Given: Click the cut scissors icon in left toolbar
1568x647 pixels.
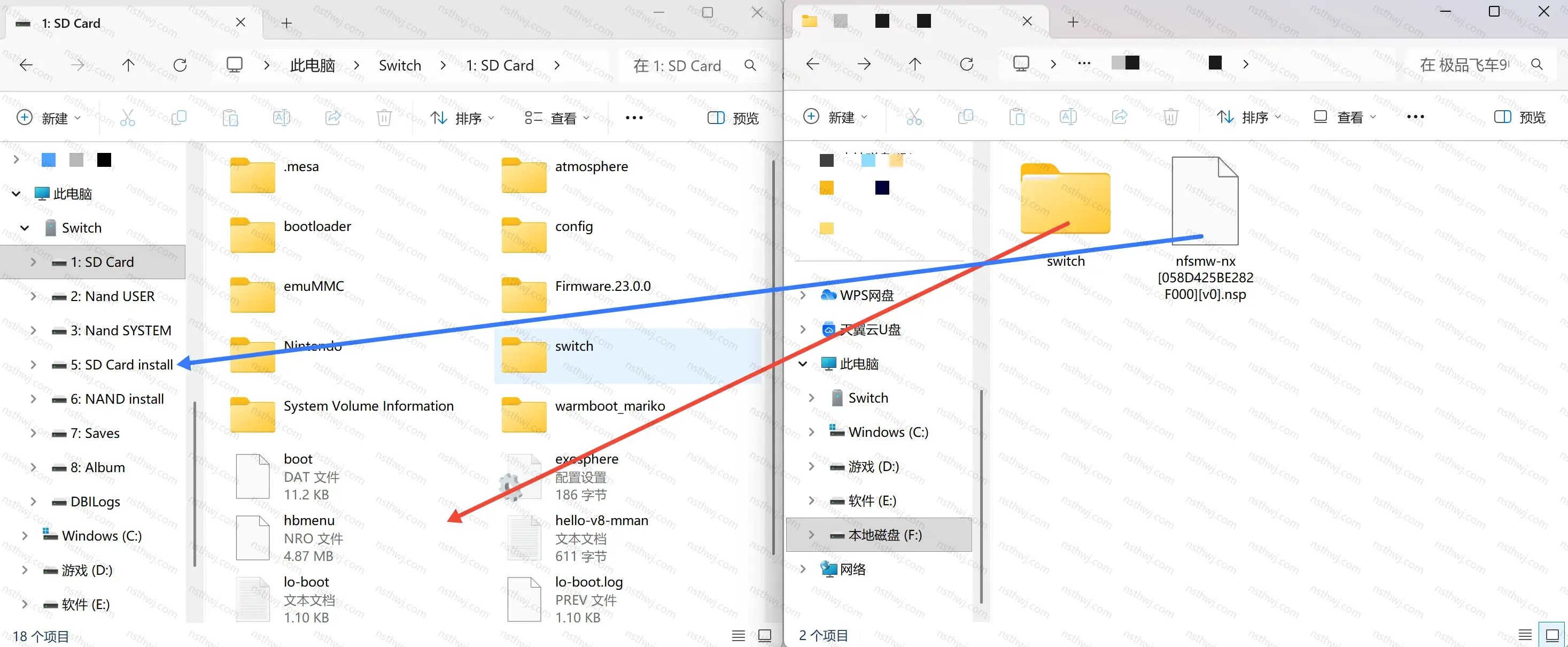Looking at the screenshot, I should tap(128, 118).
